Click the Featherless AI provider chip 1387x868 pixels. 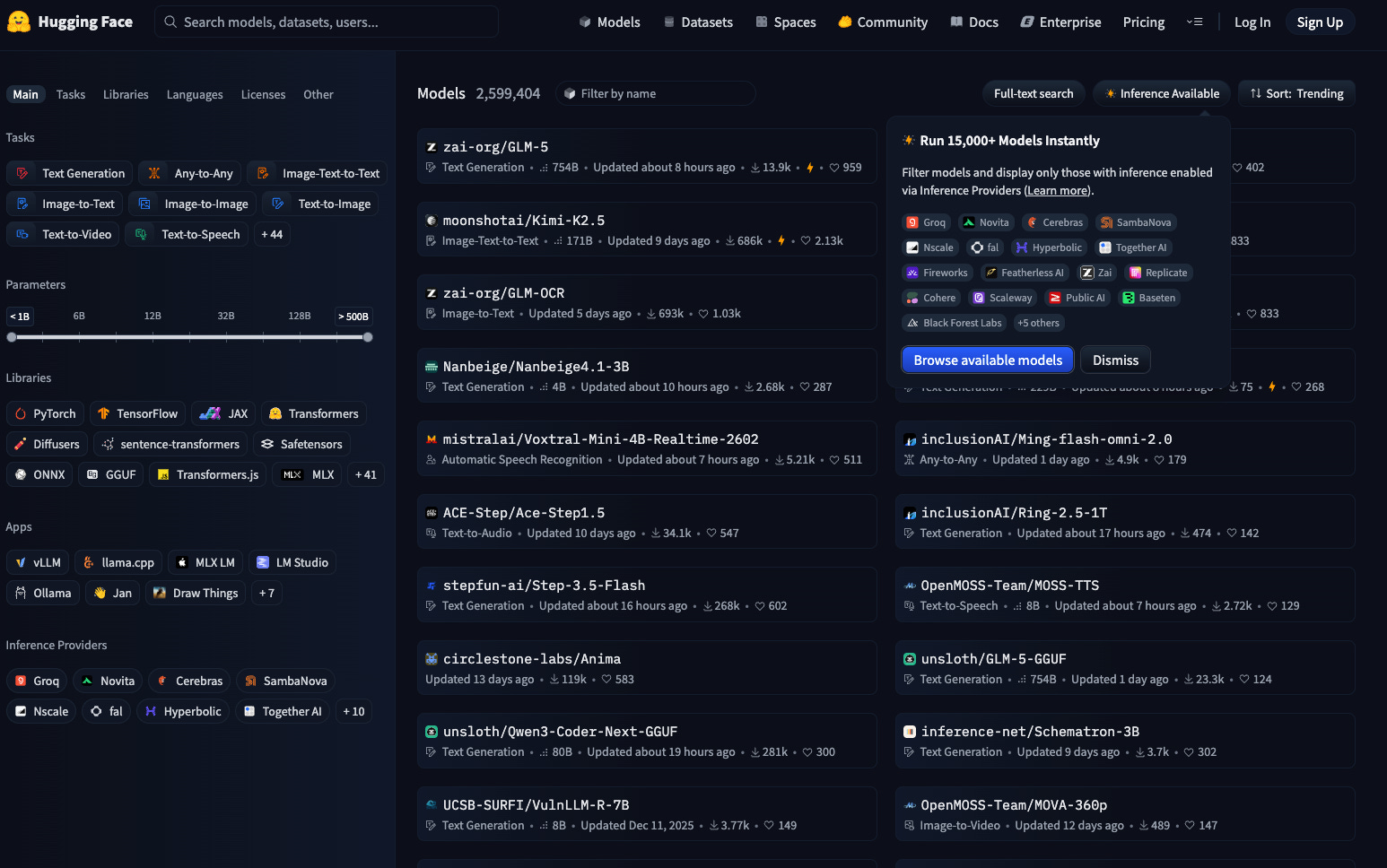pyautogui.click(x=1024, y=273)
